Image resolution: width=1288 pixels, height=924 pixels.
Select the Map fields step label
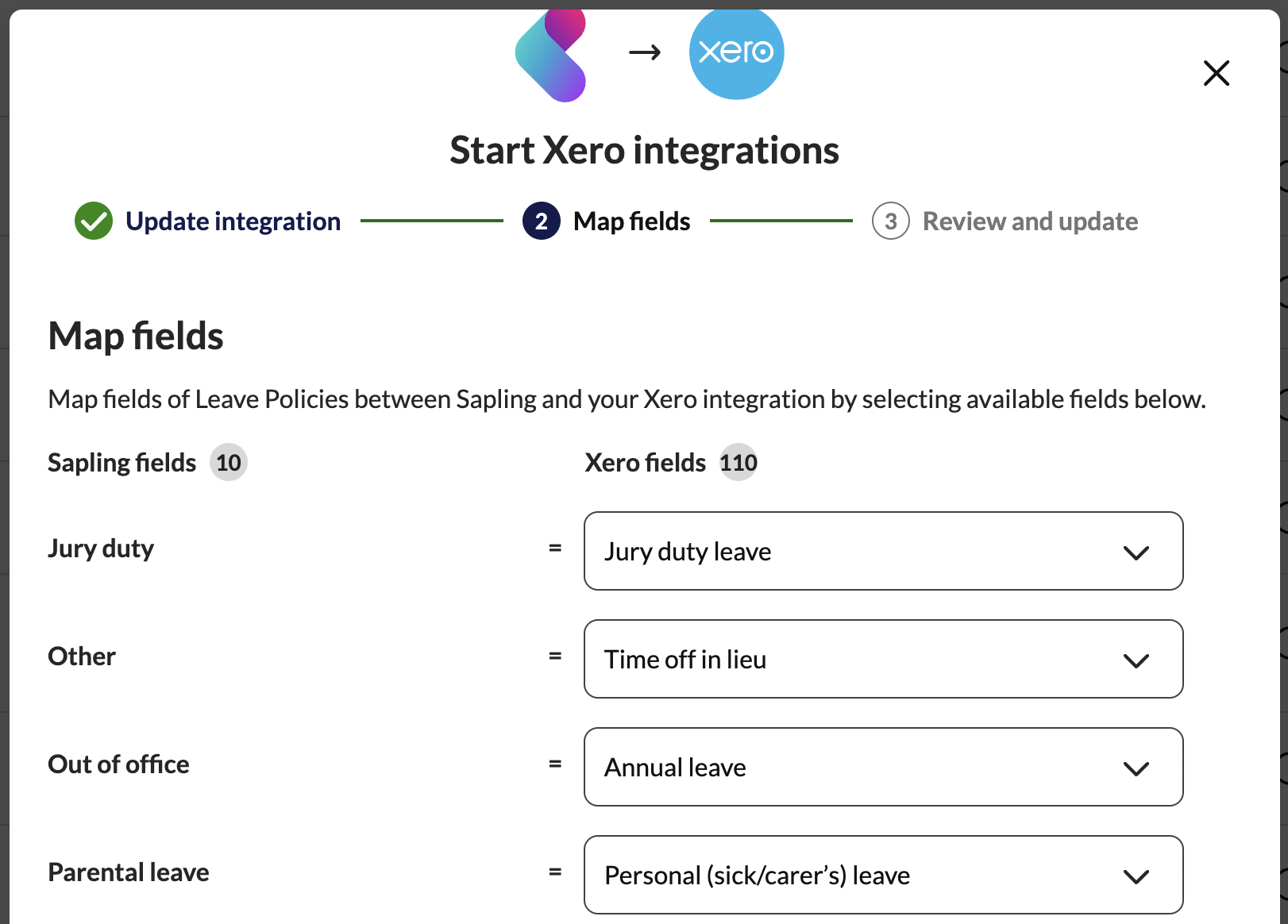[631, 221]
